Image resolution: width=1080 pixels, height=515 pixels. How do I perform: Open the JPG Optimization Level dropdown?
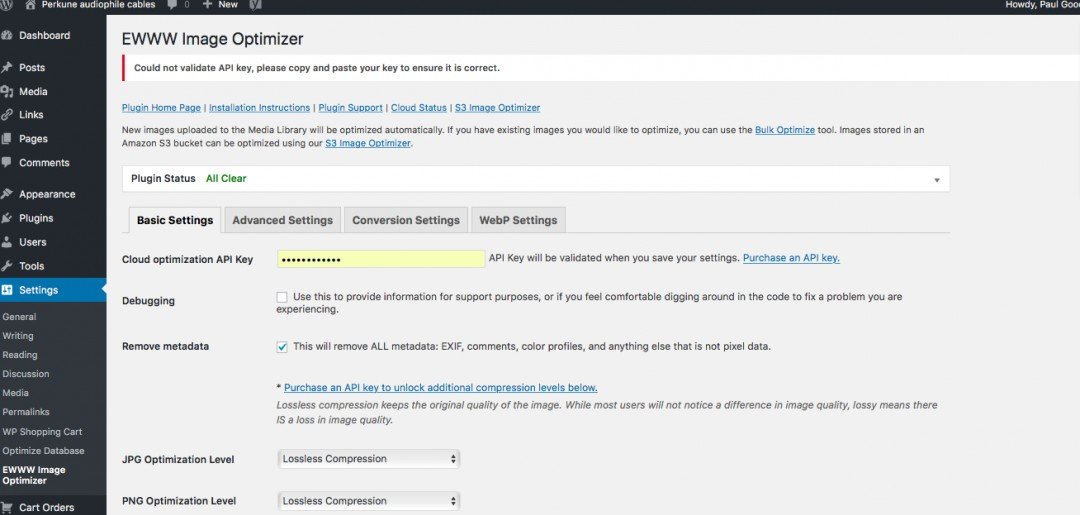pyautogui.click(x=368, y=459)
